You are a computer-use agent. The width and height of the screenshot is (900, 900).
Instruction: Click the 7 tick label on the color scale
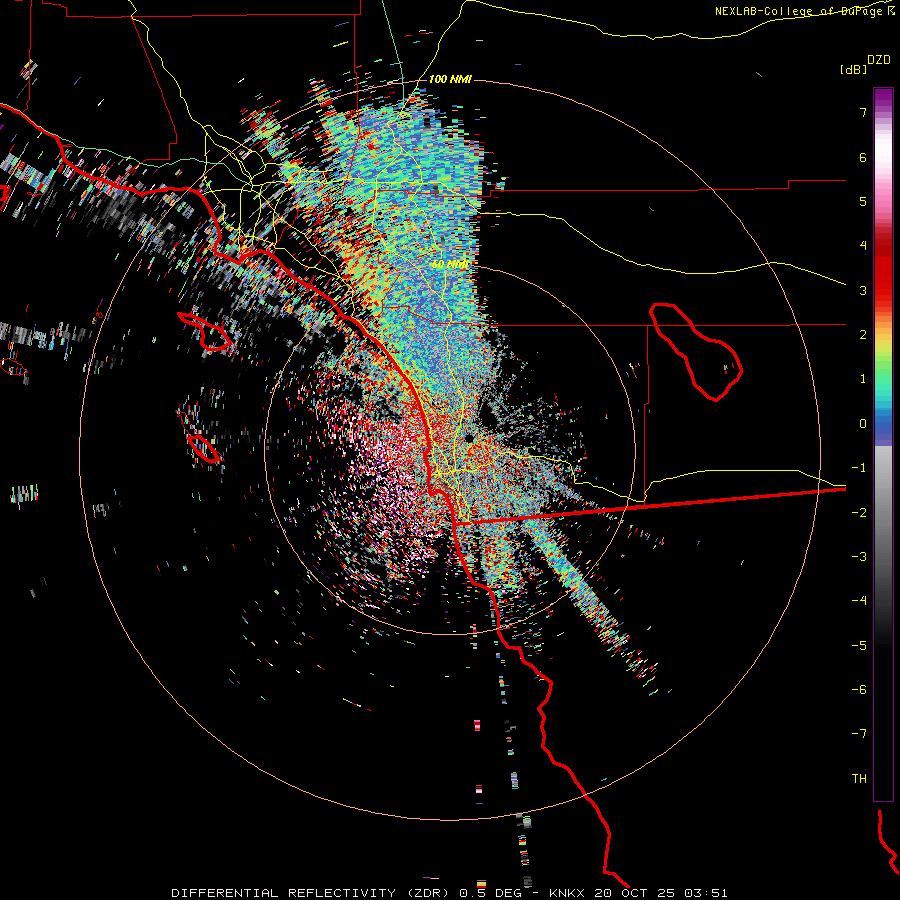pos(863,112)
